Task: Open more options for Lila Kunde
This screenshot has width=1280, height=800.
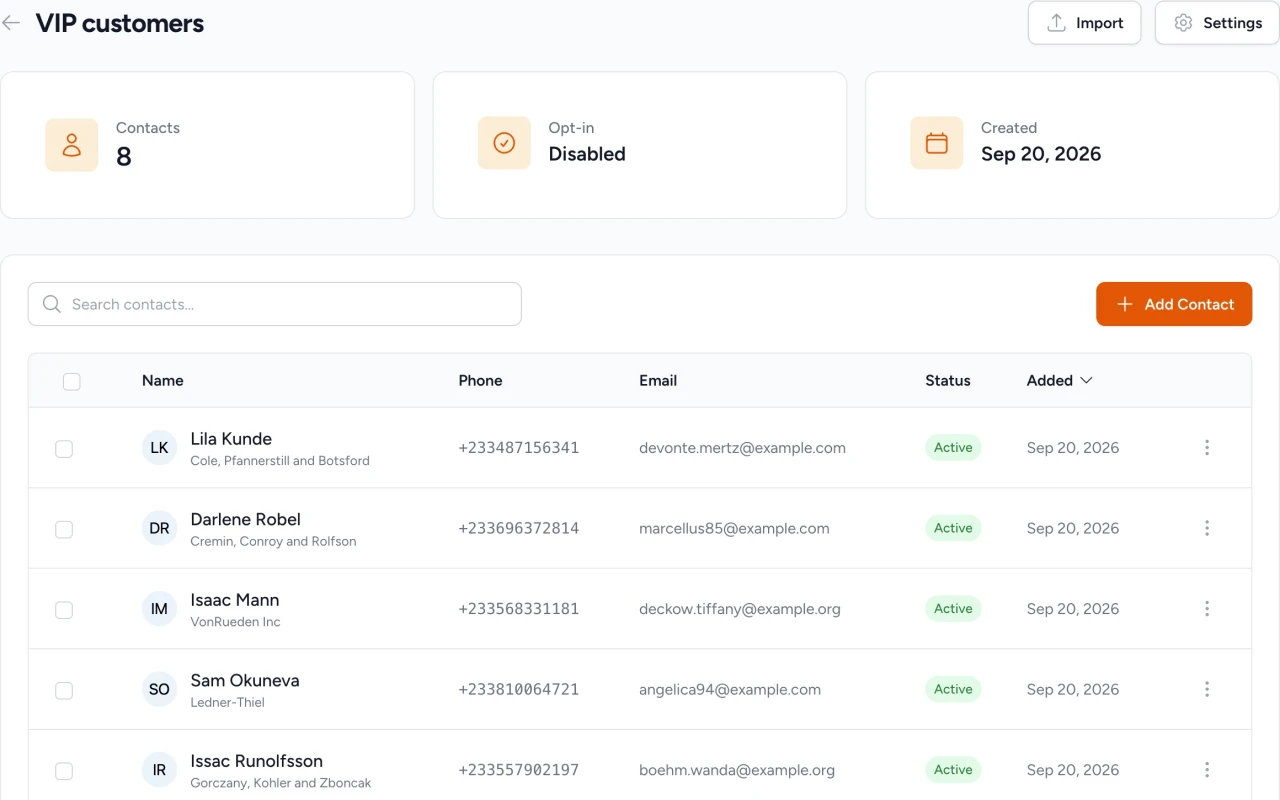Action: click(x=1207, y=448)
